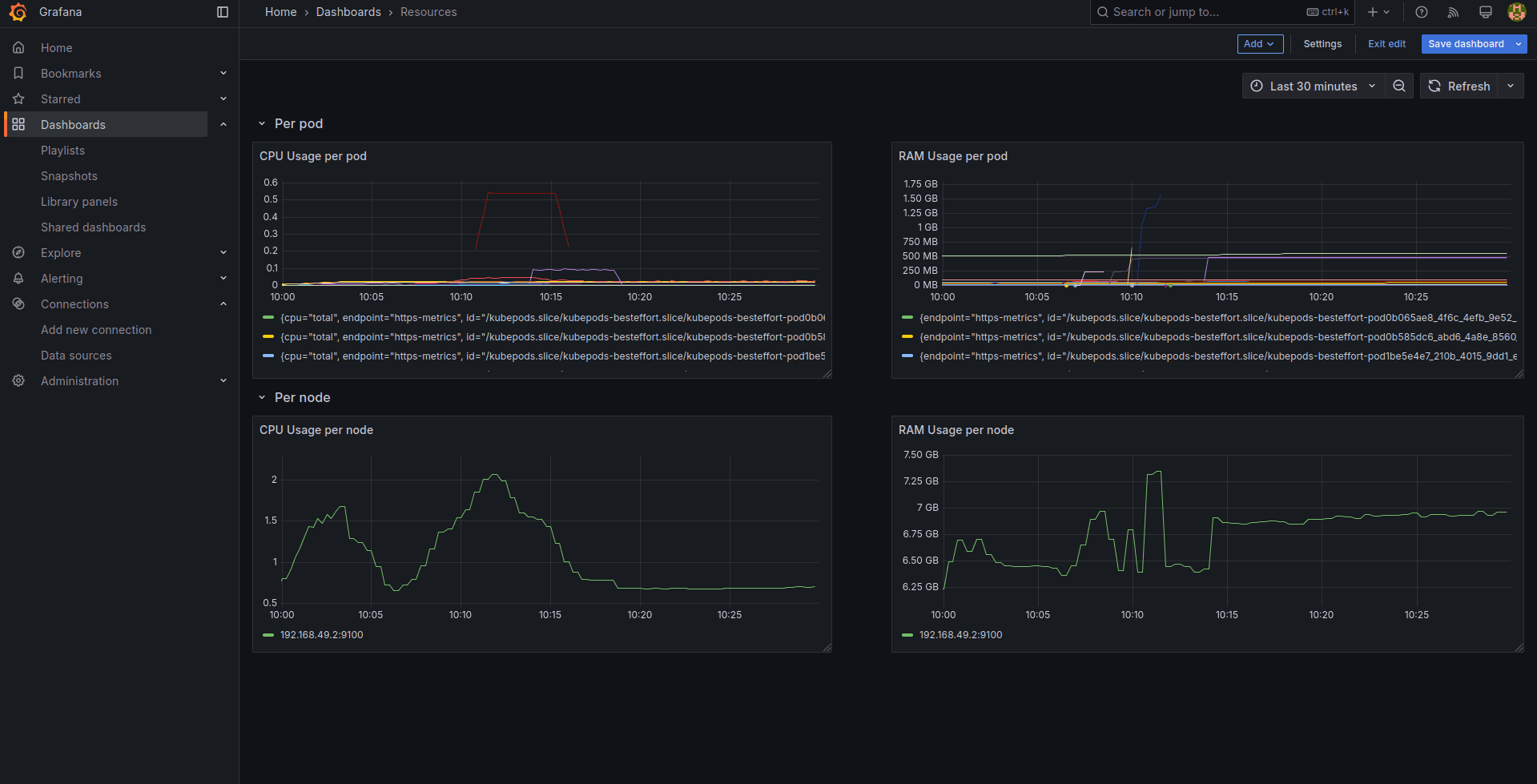Open the Last 30 minutes time range dropdown
Image resolution: width=1537 pixels, height=784 pixels.
tap(1314, 86)
